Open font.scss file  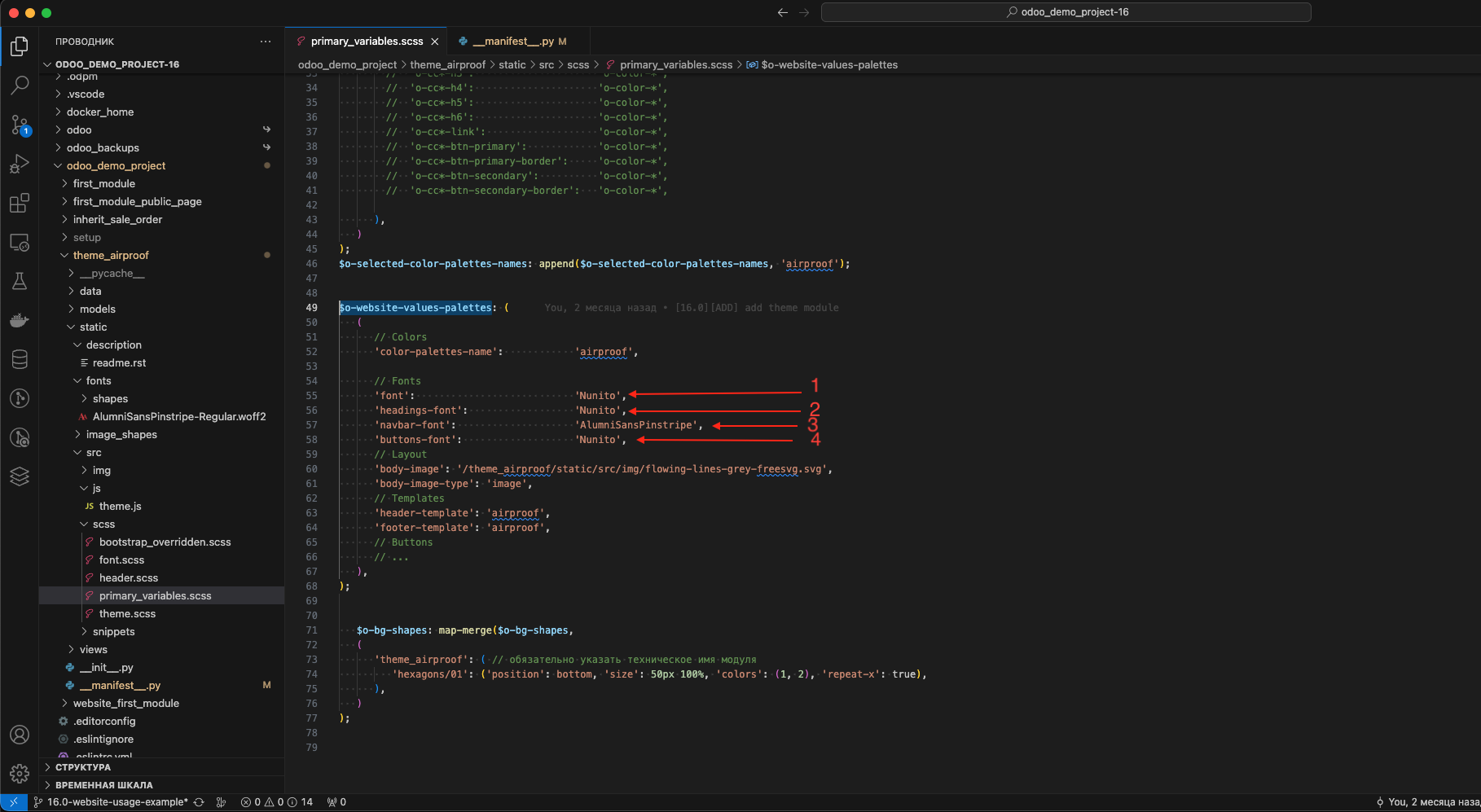[161, 560]
